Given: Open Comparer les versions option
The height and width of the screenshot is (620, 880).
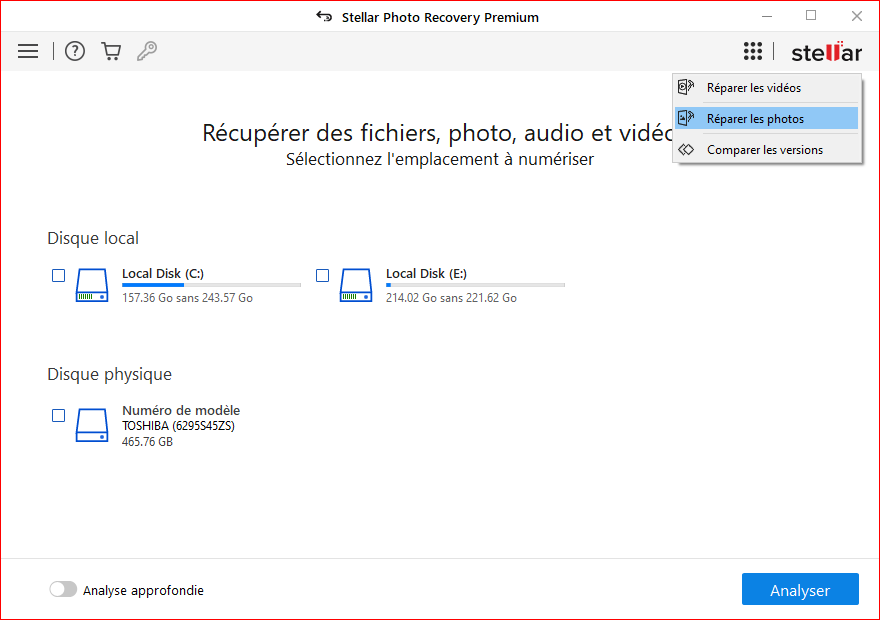Looking at the screenshot, I should [x=764, y=150].
